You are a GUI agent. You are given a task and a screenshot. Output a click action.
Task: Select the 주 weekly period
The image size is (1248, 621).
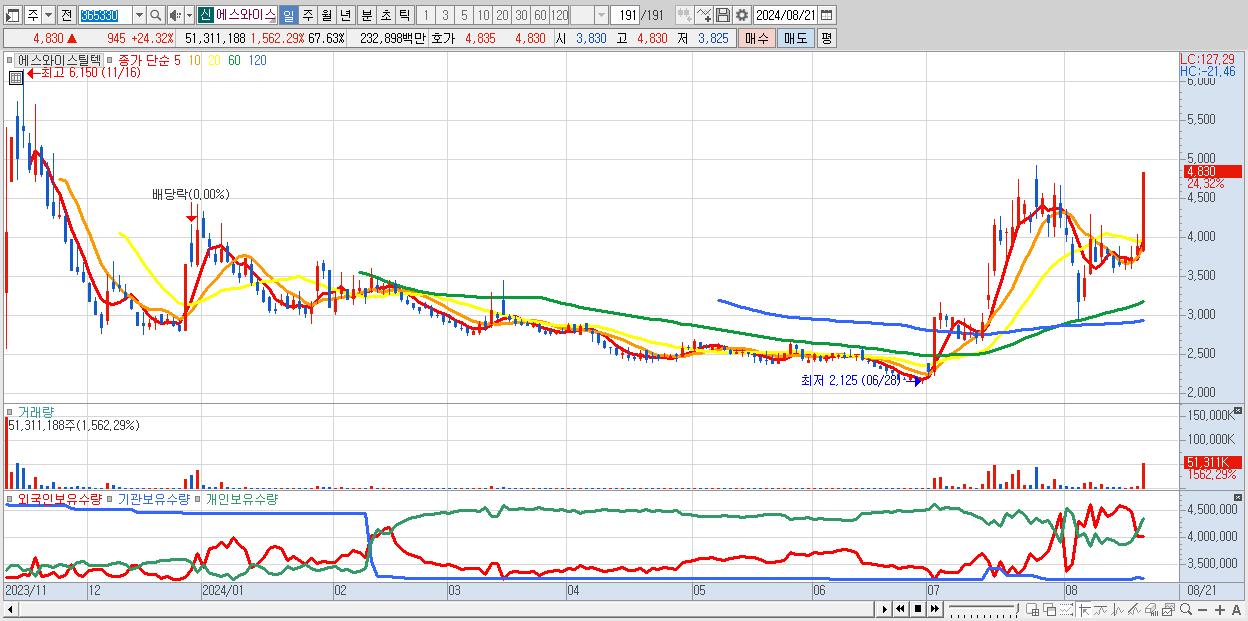307,15
